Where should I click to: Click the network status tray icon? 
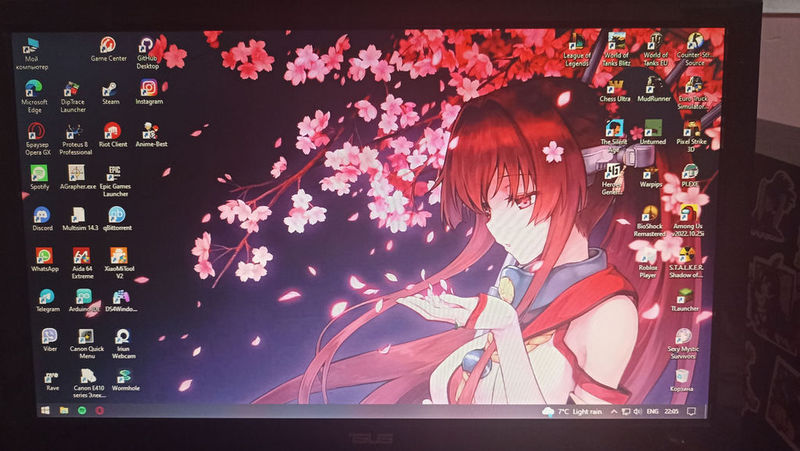[x=626, y=411]
